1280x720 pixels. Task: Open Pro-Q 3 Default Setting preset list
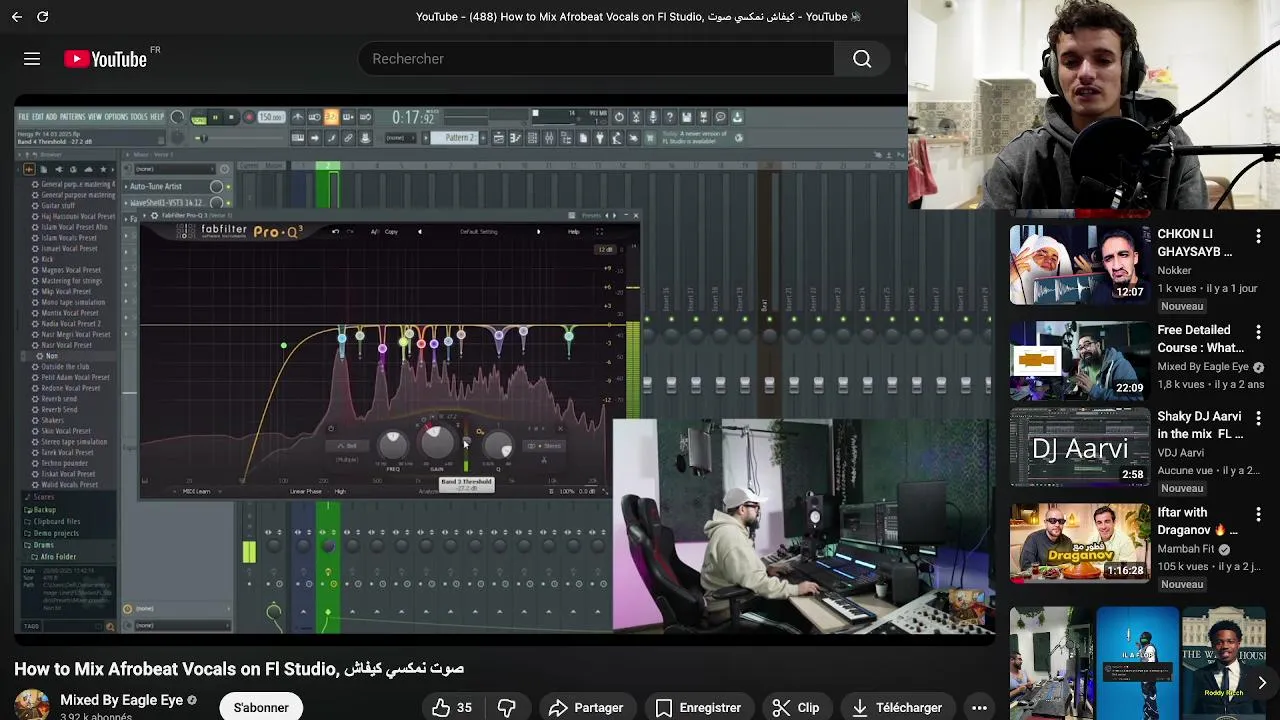click(479, 231)
